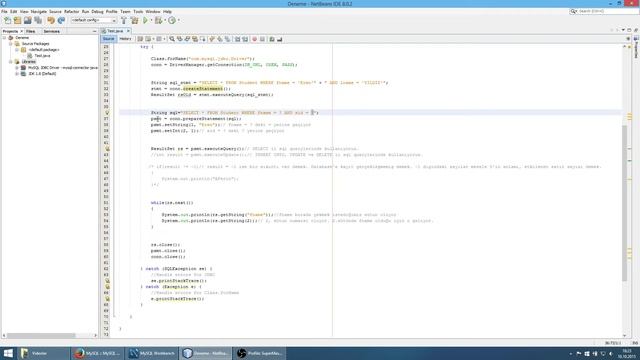Click the Comment icon in editor toolbar
Image resolution: width=640 pixels, height=360 pixels.
tap(272, 39)
